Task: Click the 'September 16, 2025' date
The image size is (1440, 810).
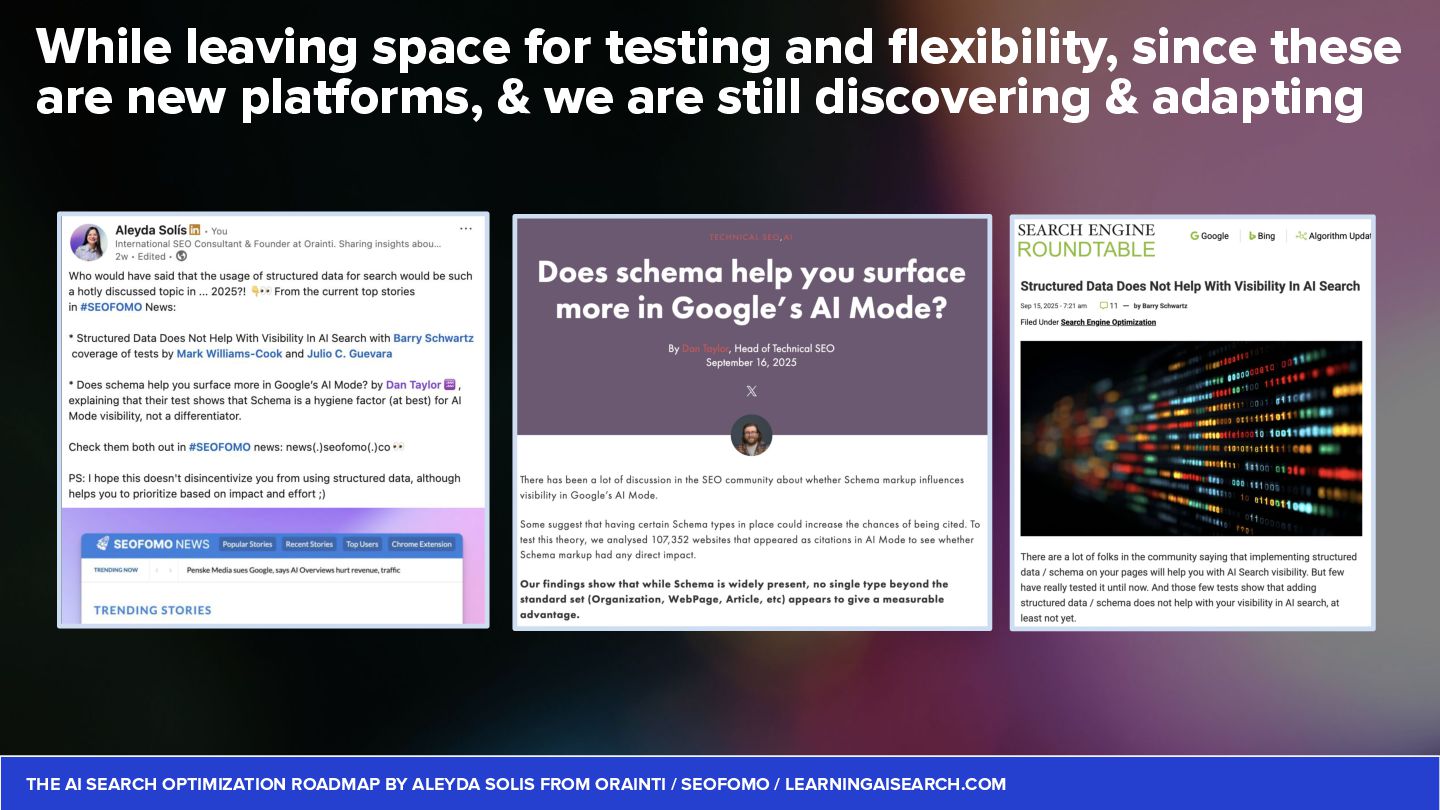Action: pyautogui.click(x=751, y=362)
